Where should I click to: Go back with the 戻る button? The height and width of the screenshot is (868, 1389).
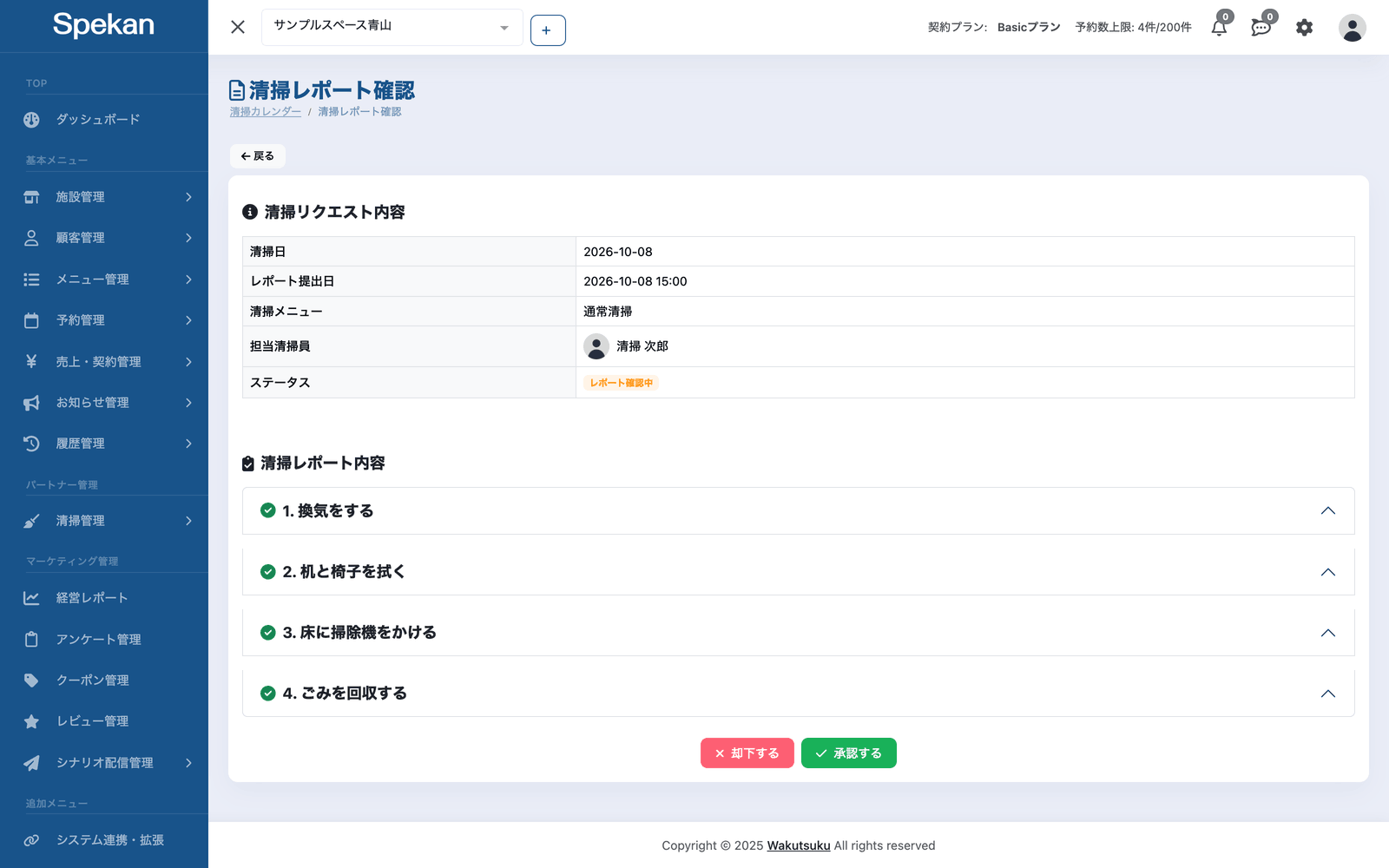click(x=258, y=156)
